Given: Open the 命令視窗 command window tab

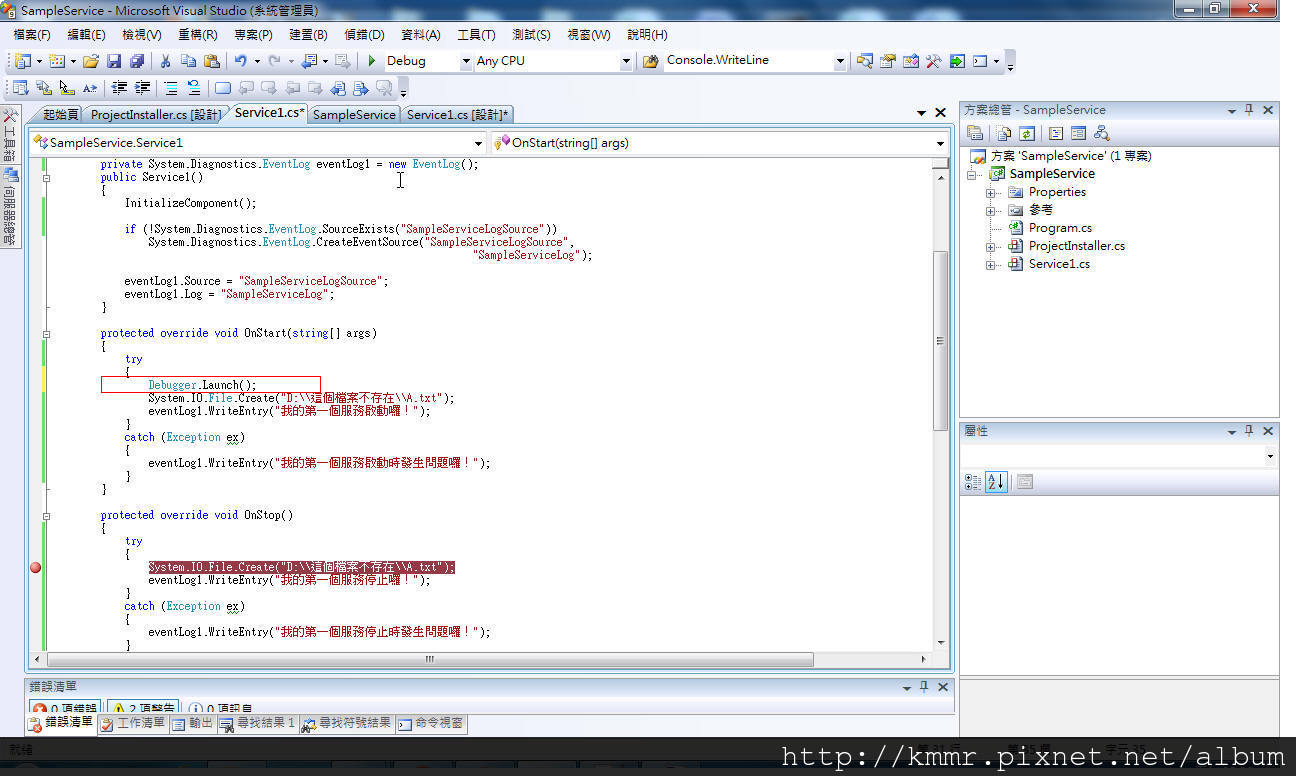Looking at the screenshot, I should pyautogui.click(x=431, y=723).
